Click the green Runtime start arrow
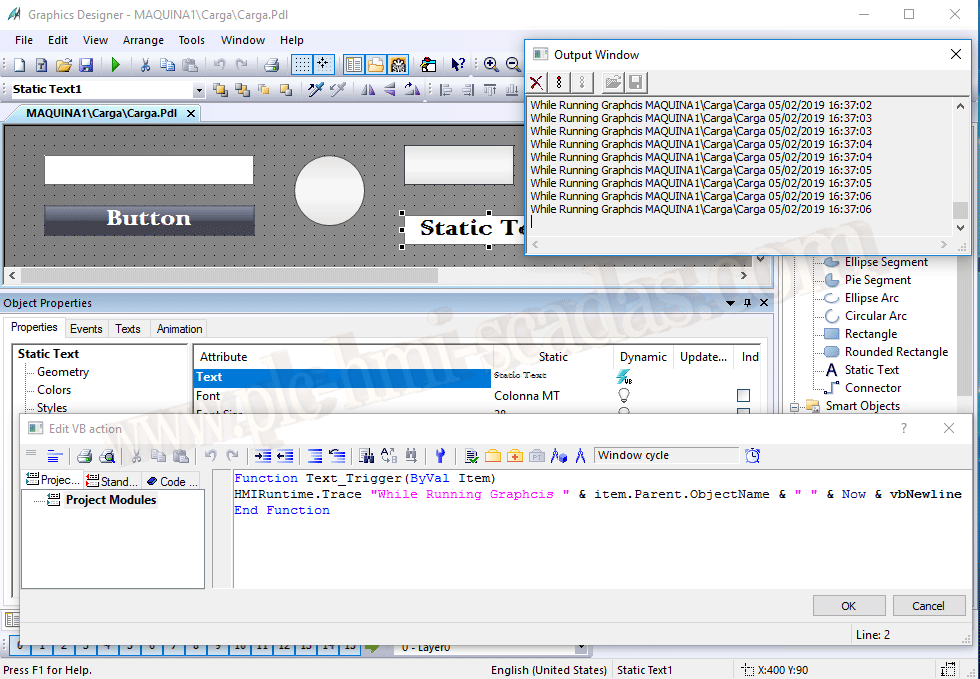Image resolution: width=980 pixels, height=679 pixels. [x=116, y=65]
